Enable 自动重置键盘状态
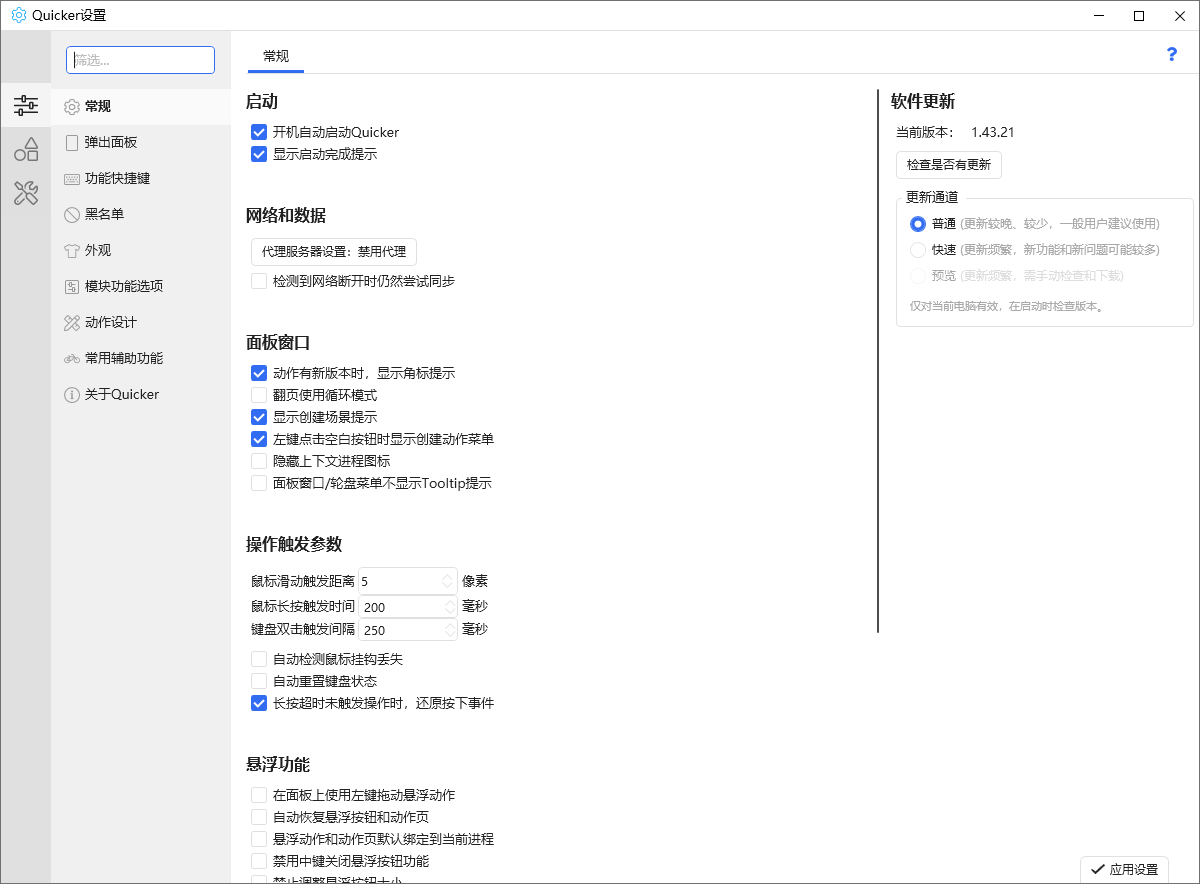The width and height of the screenshot is (1200, 884). (x=259, y=681)
